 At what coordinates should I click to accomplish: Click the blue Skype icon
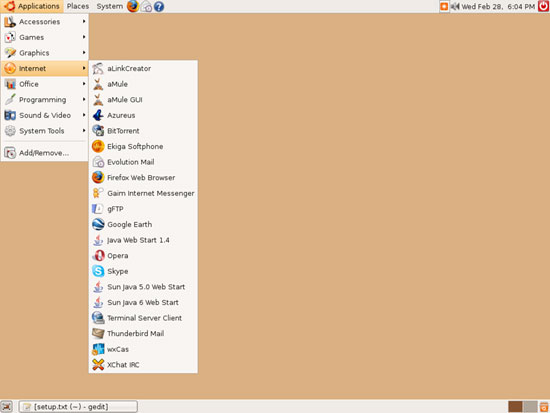coord(98,271)
